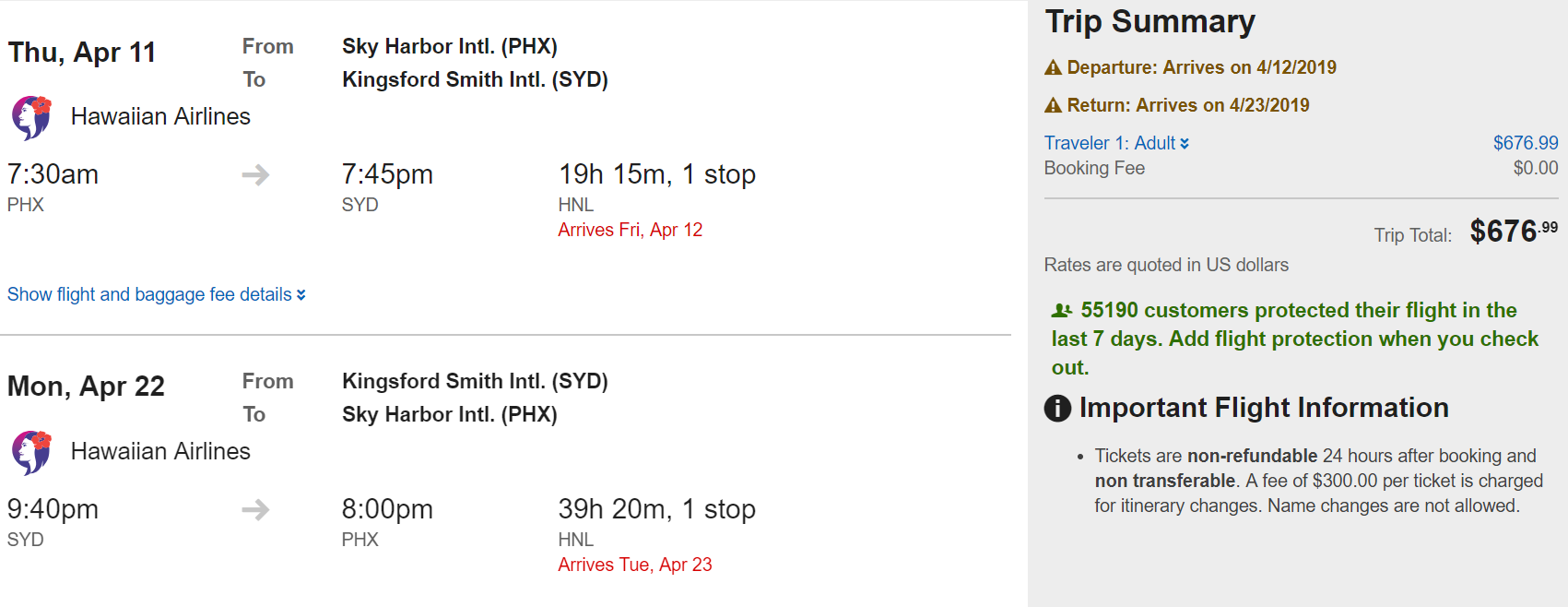1568x607 pixels.
Task: Click the Hawaiian Airlines logo for Apr 22 flight
Action: pos(31,452)
